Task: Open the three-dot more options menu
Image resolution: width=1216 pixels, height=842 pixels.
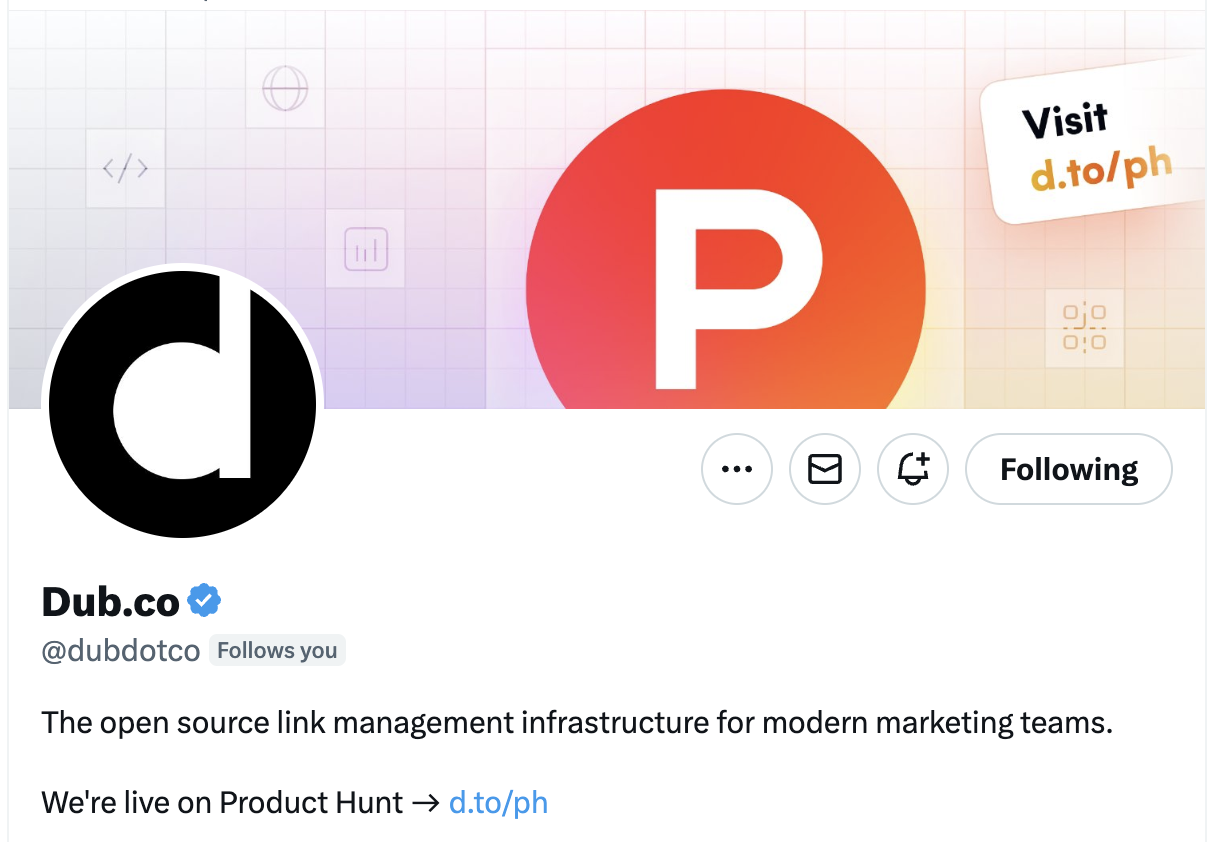Action: tap(737, 468)
